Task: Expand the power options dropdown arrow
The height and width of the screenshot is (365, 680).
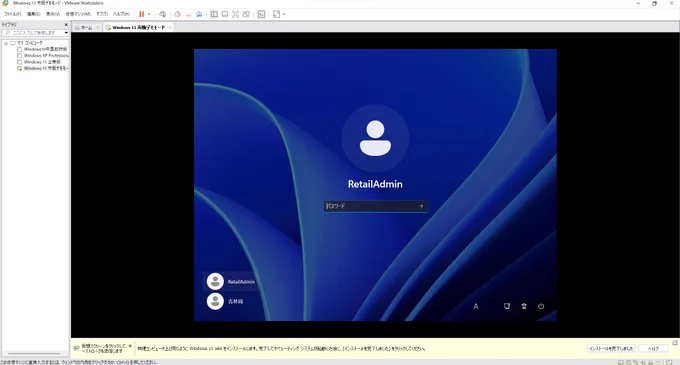Action: coord(149,14)
